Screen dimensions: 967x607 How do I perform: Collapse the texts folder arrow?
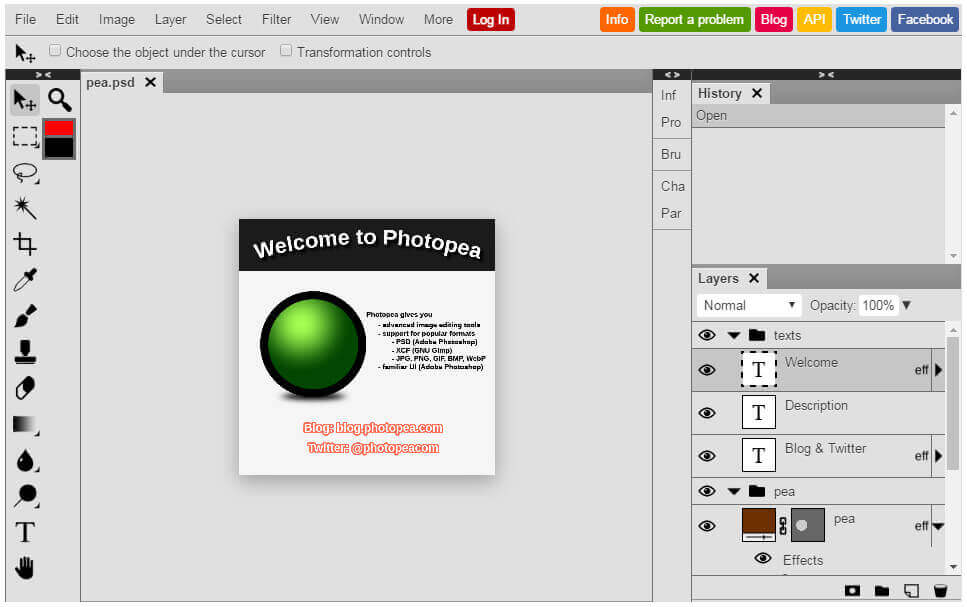(733, 336)
